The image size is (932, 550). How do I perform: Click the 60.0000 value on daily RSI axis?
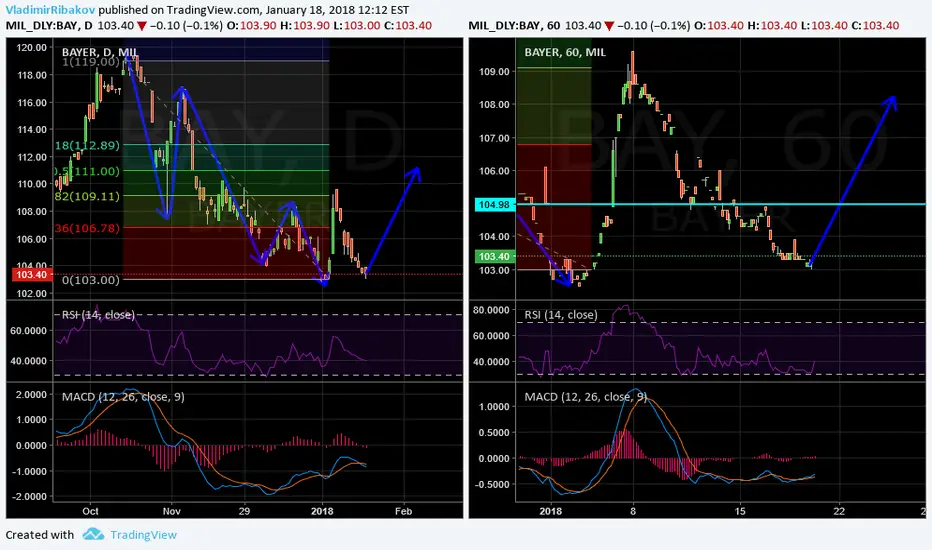pos(29,331)
